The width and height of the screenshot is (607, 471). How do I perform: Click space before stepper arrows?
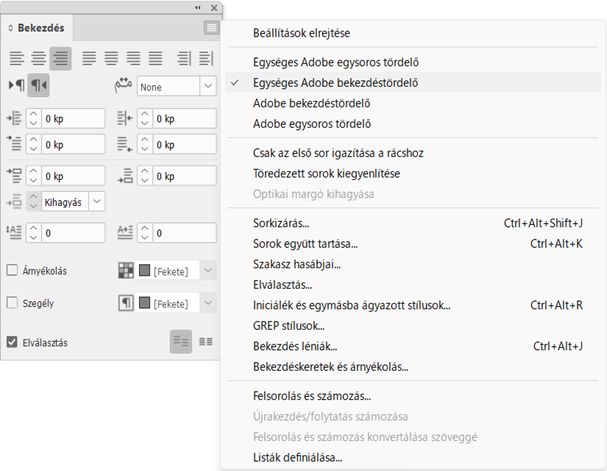coord(33,176)
